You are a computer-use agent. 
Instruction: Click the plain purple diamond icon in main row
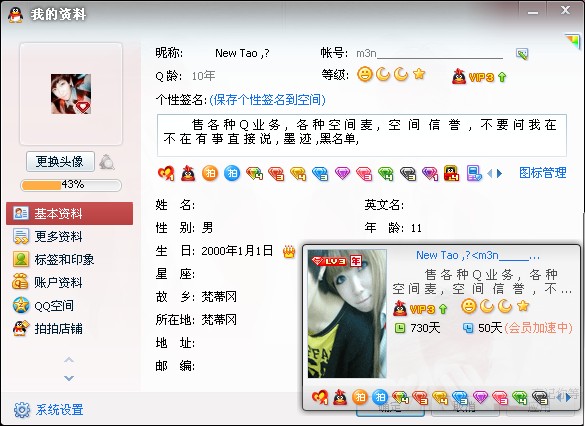coord(342,173)
